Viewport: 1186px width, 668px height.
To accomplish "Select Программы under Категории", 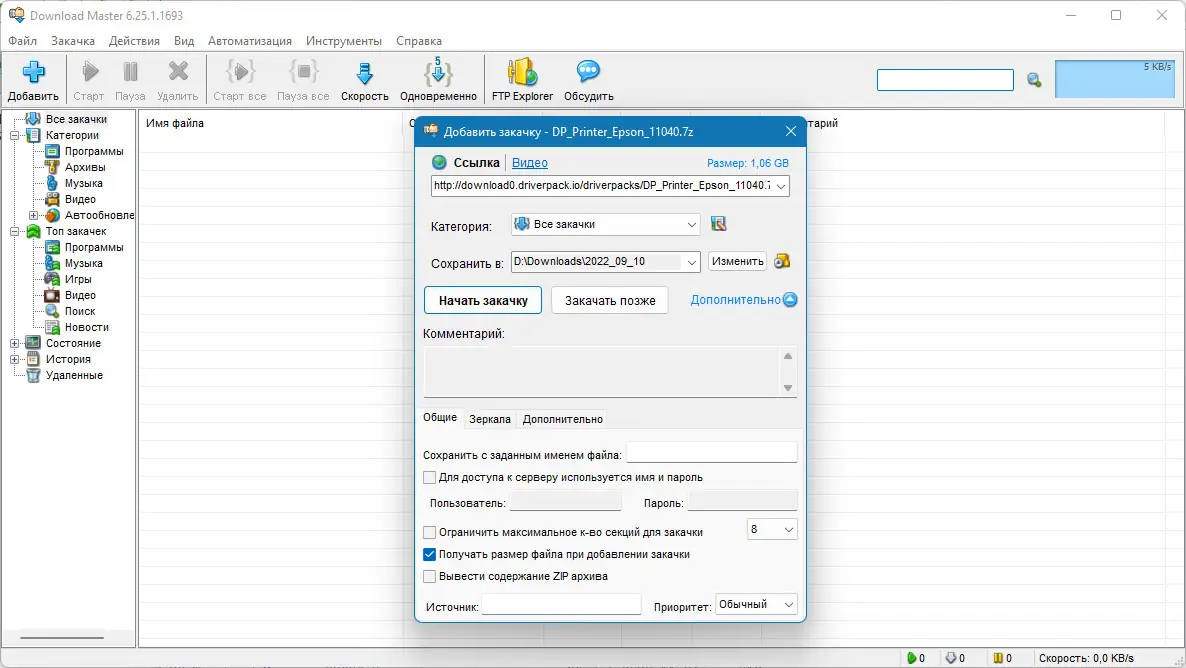I will click(x=94, y=151).
